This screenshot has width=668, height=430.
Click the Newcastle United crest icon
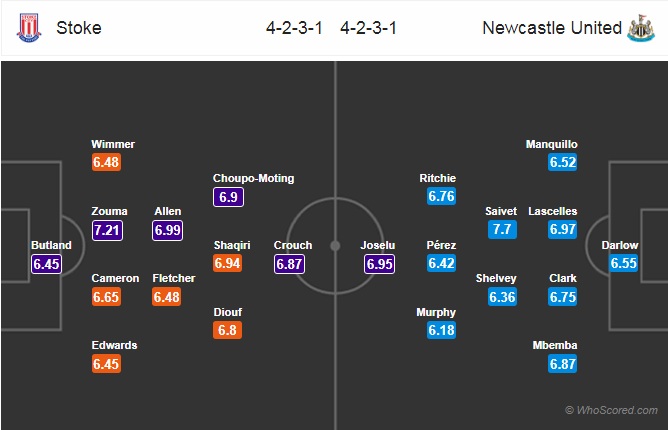point(641,28)
